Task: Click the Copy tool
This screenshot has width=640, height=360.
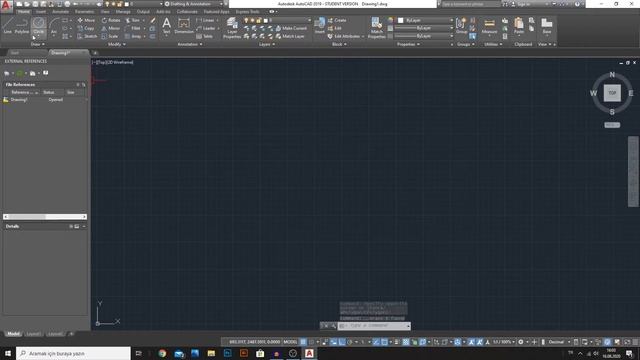Action: coord(86,28)
